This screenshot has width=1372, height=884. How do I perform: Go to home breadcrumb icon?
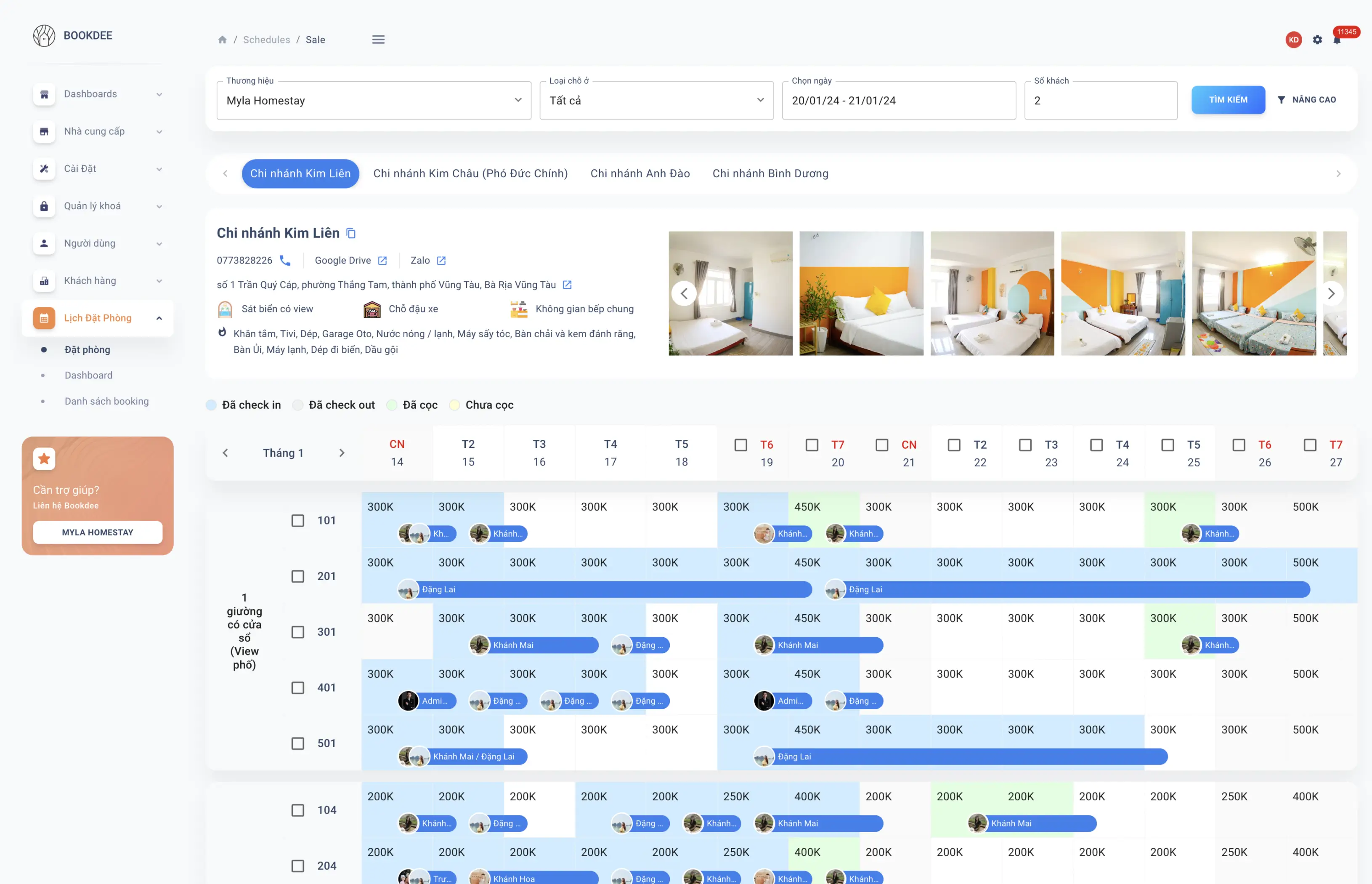(x=223, y=40)
